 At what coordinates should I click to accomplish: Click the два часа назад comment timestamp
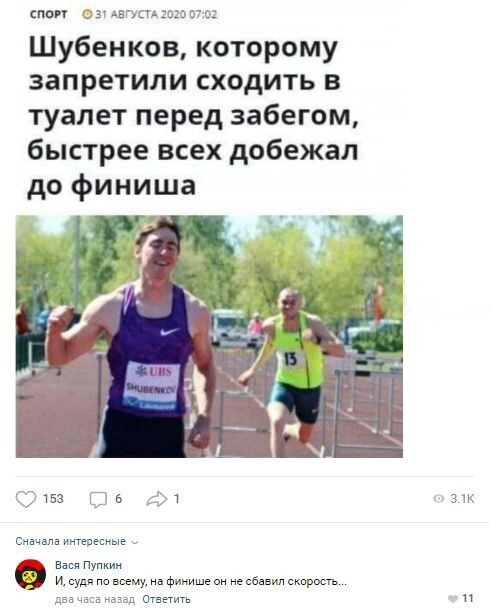click(x=95, y=599)
